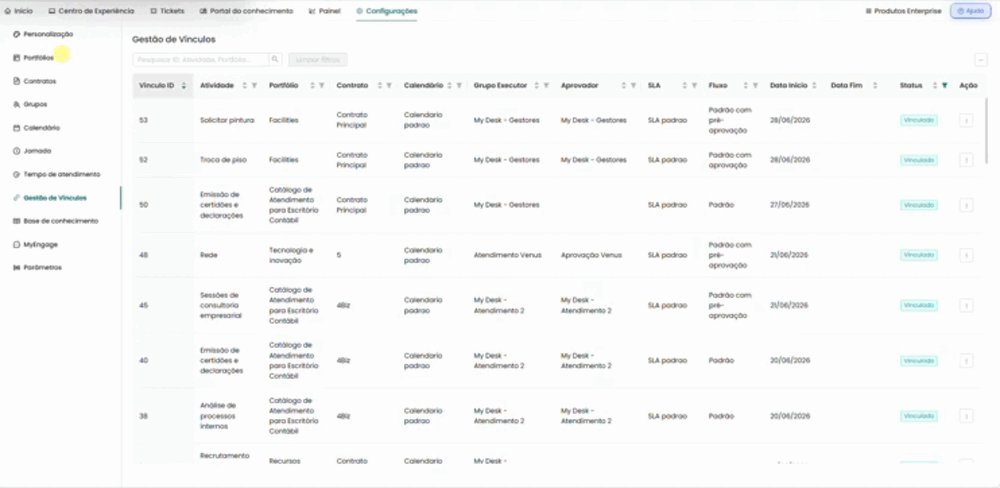
Task: Filter the Atividade column
Action: point(254,85)
